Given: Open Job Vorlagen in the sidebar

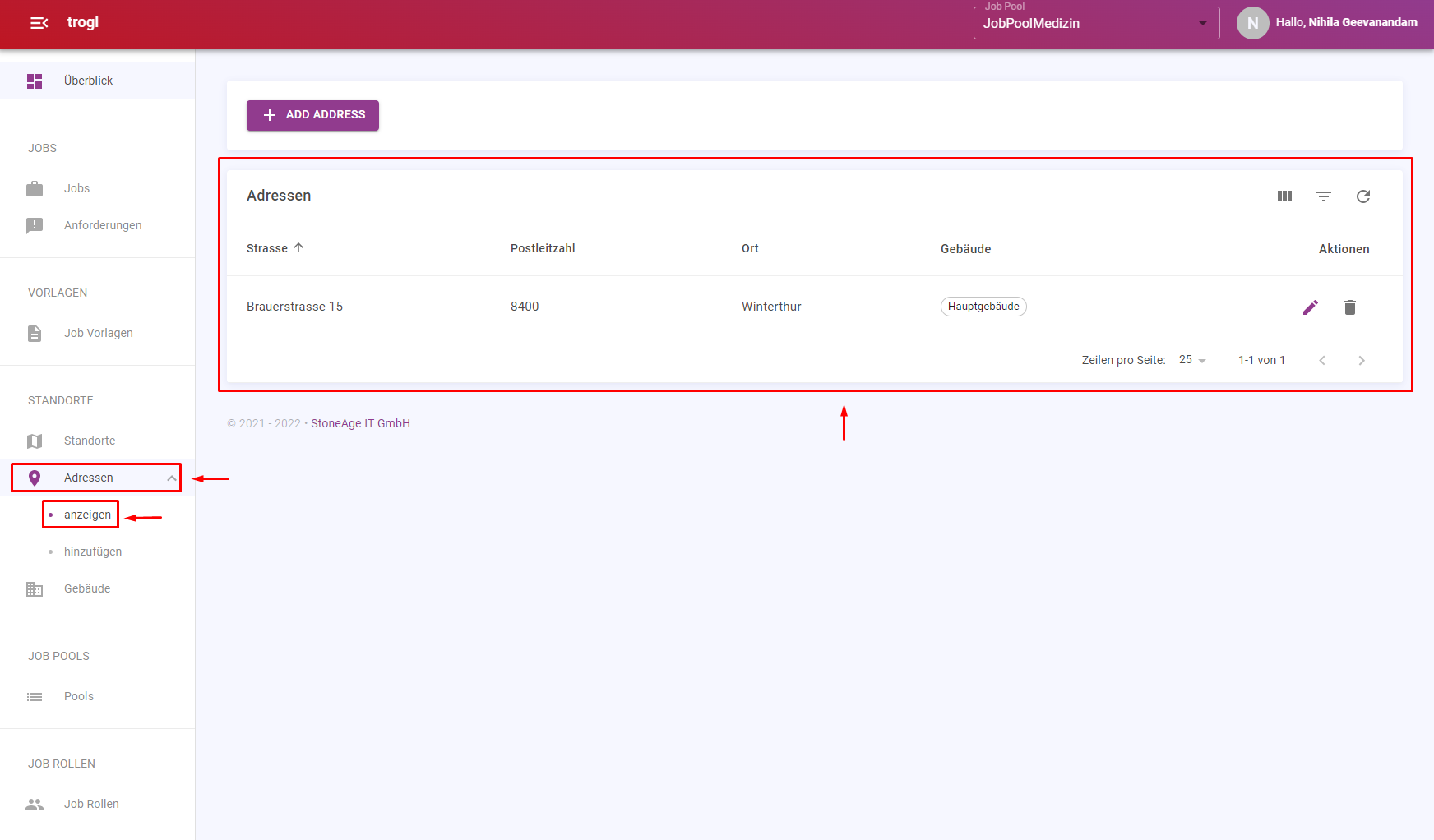Looking at the screenshot, I should click(97, 333).
